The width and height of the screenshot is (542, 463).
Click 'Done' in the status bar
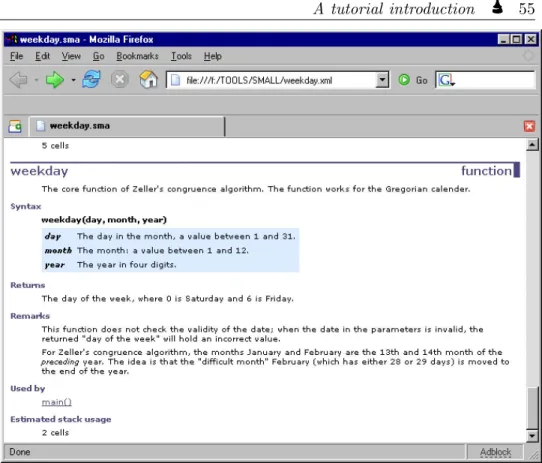tap(20, 452)
